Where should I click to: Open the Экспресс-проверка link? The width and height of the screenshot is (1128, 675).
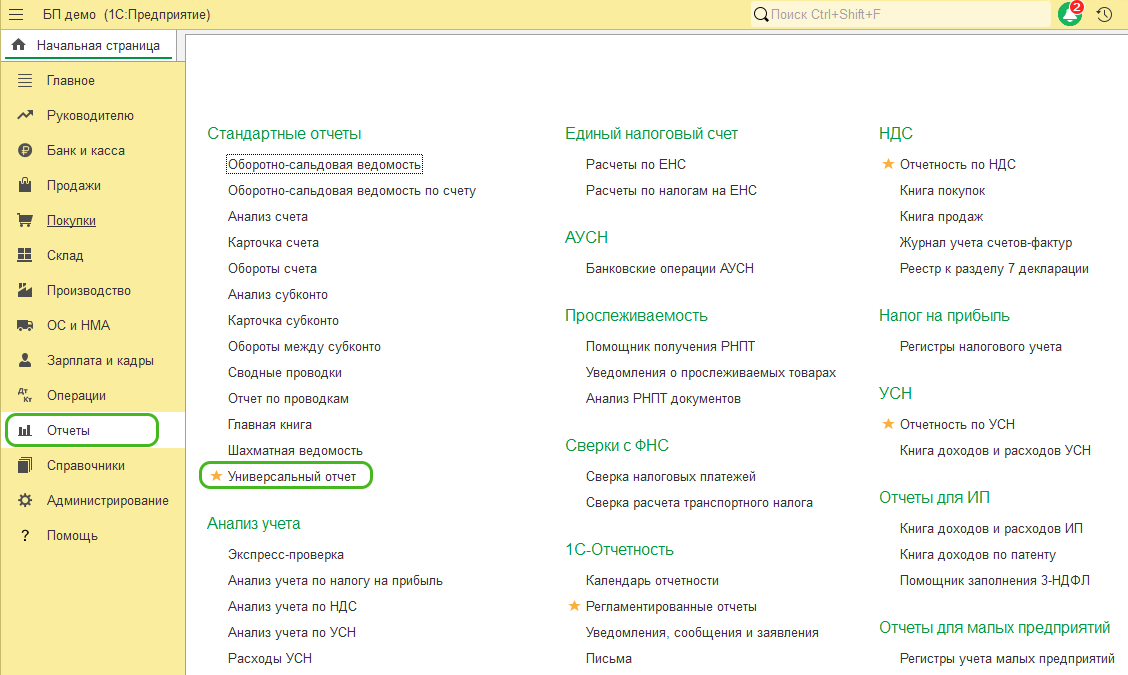pyautogui.click(x=286, y=555)
